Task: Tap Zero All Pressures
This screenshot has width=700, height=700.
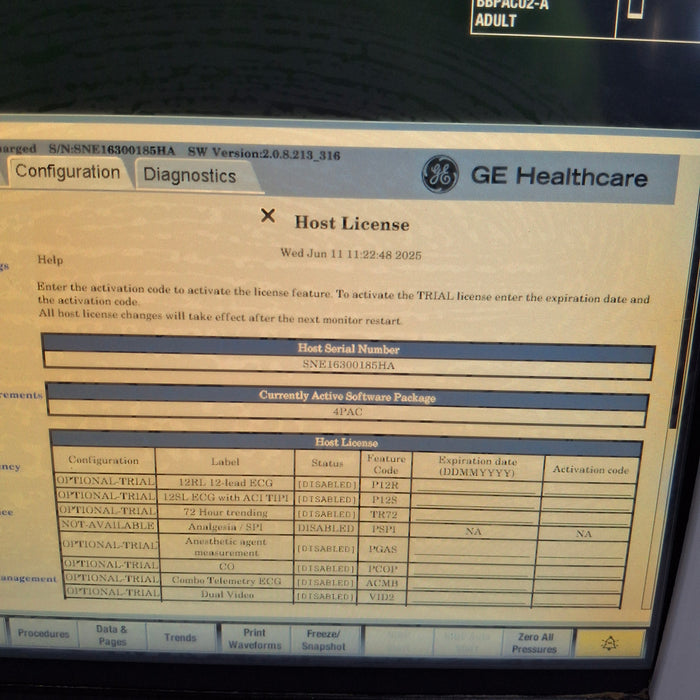Action: [x=535, y=643]
